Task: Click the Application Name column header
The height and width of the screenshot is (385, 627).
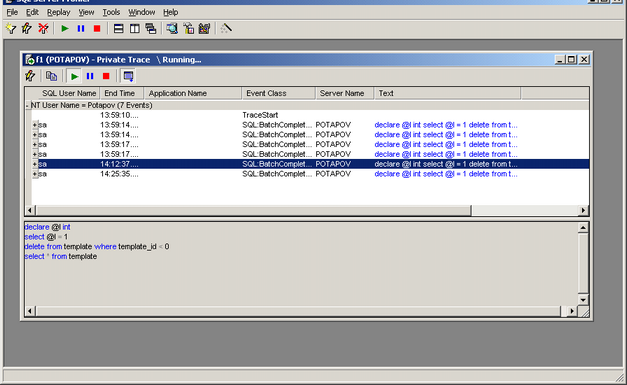Action: pyautogui.click(x=193, y=93)
